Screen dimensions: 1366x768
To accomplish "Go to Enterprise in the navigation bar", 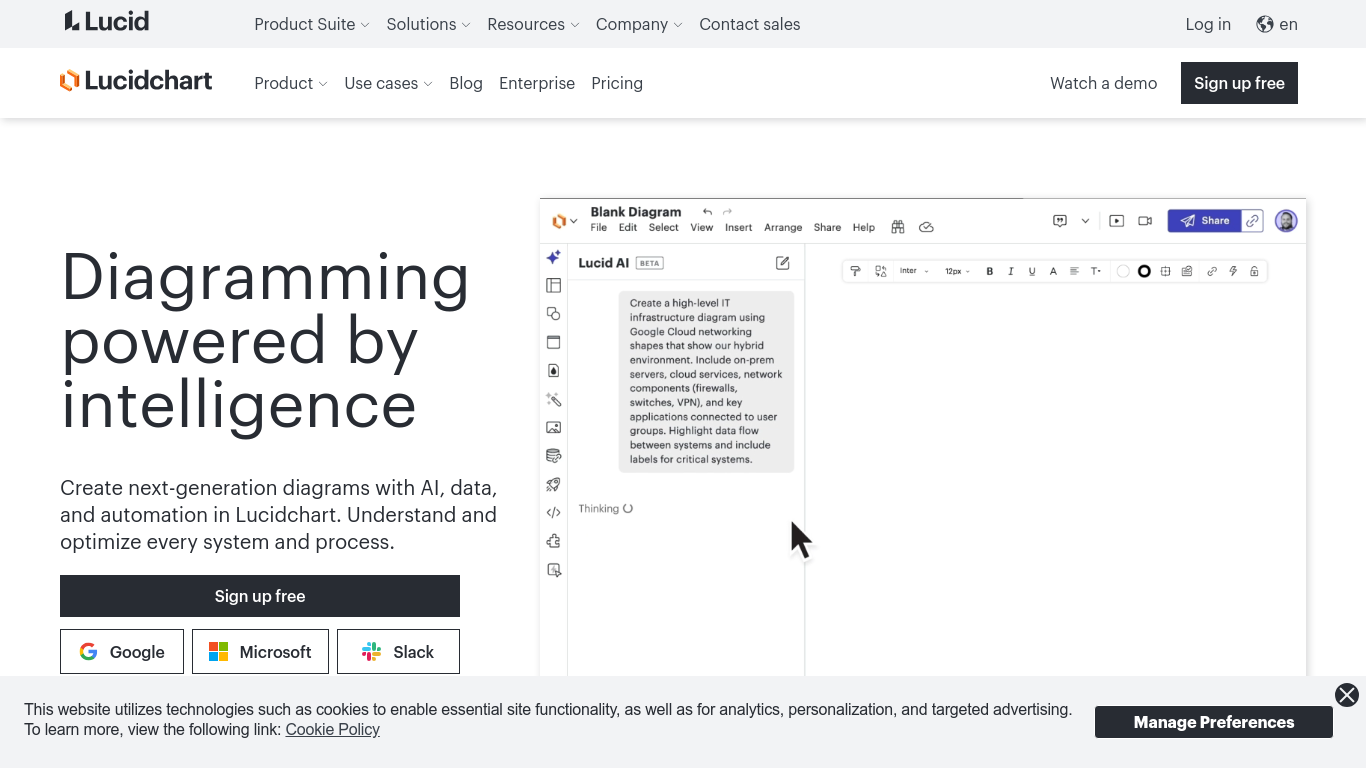I will 537,83.
